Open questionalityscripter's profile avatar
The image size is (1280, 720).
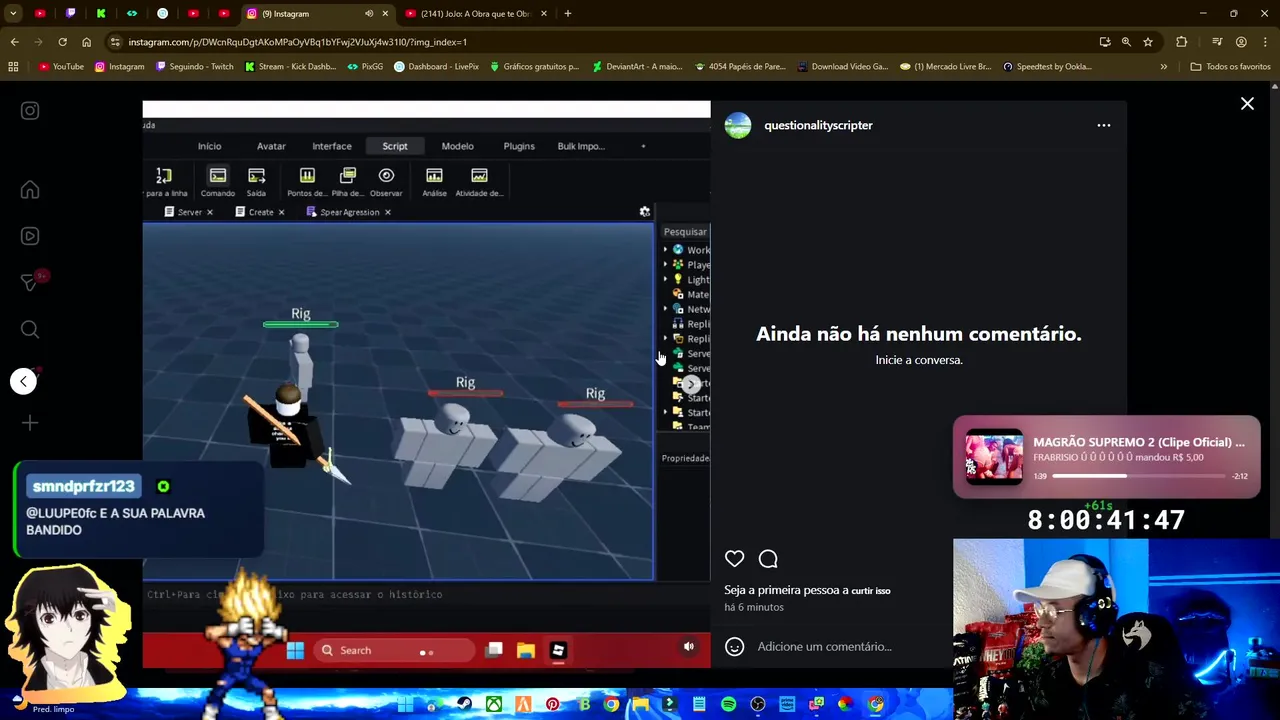[x=738, y=125]
